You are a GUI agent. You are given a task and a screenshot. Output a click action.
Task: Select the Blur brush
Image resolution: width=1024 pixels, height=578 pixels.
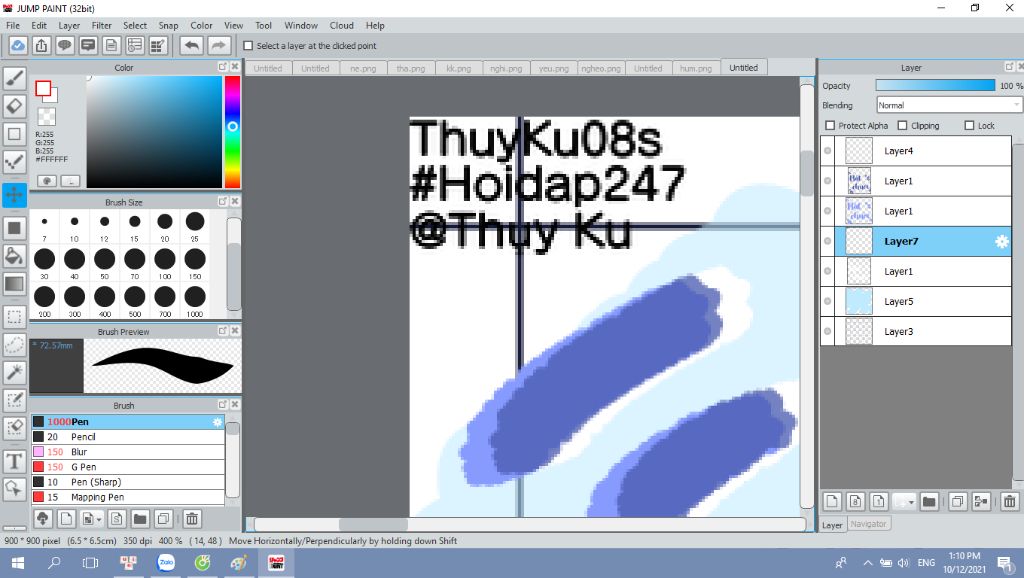tap(128, 452)
